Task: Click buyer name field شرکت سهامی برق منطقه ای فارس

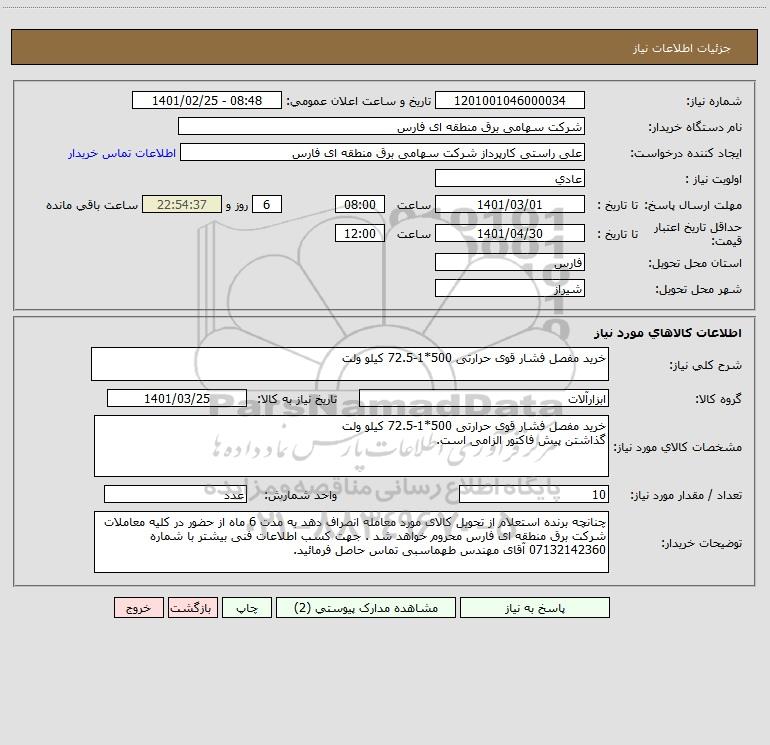Action: [x=381, y=126]
